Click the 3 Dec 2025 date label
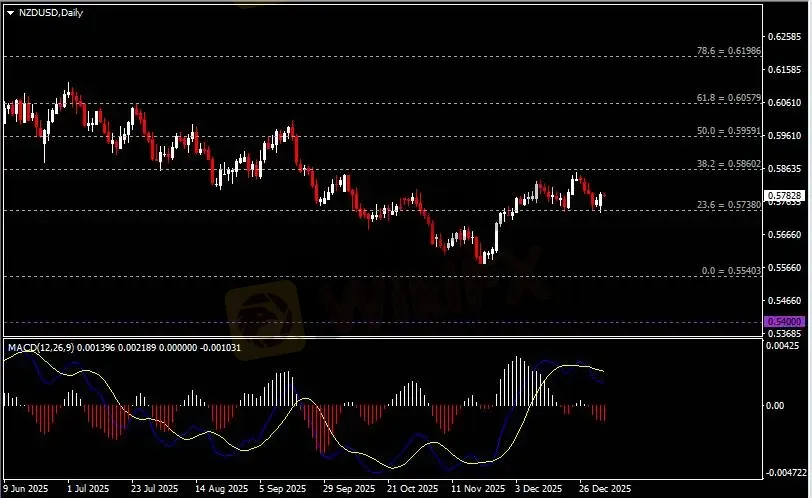Screen dimensions: 812x498 coord(539,489)
